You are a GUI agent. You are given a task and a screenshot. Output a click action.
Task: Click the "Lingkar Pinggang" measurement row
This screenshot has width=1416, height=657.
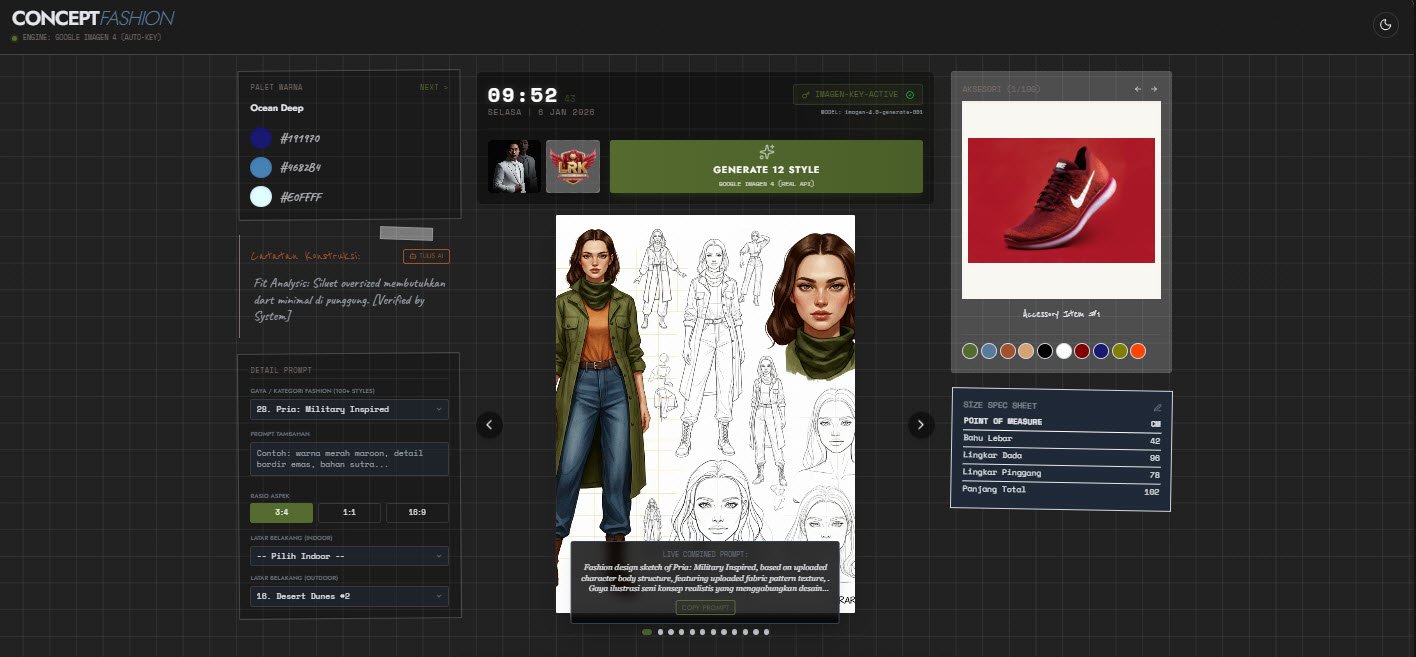pos(1061,473)
